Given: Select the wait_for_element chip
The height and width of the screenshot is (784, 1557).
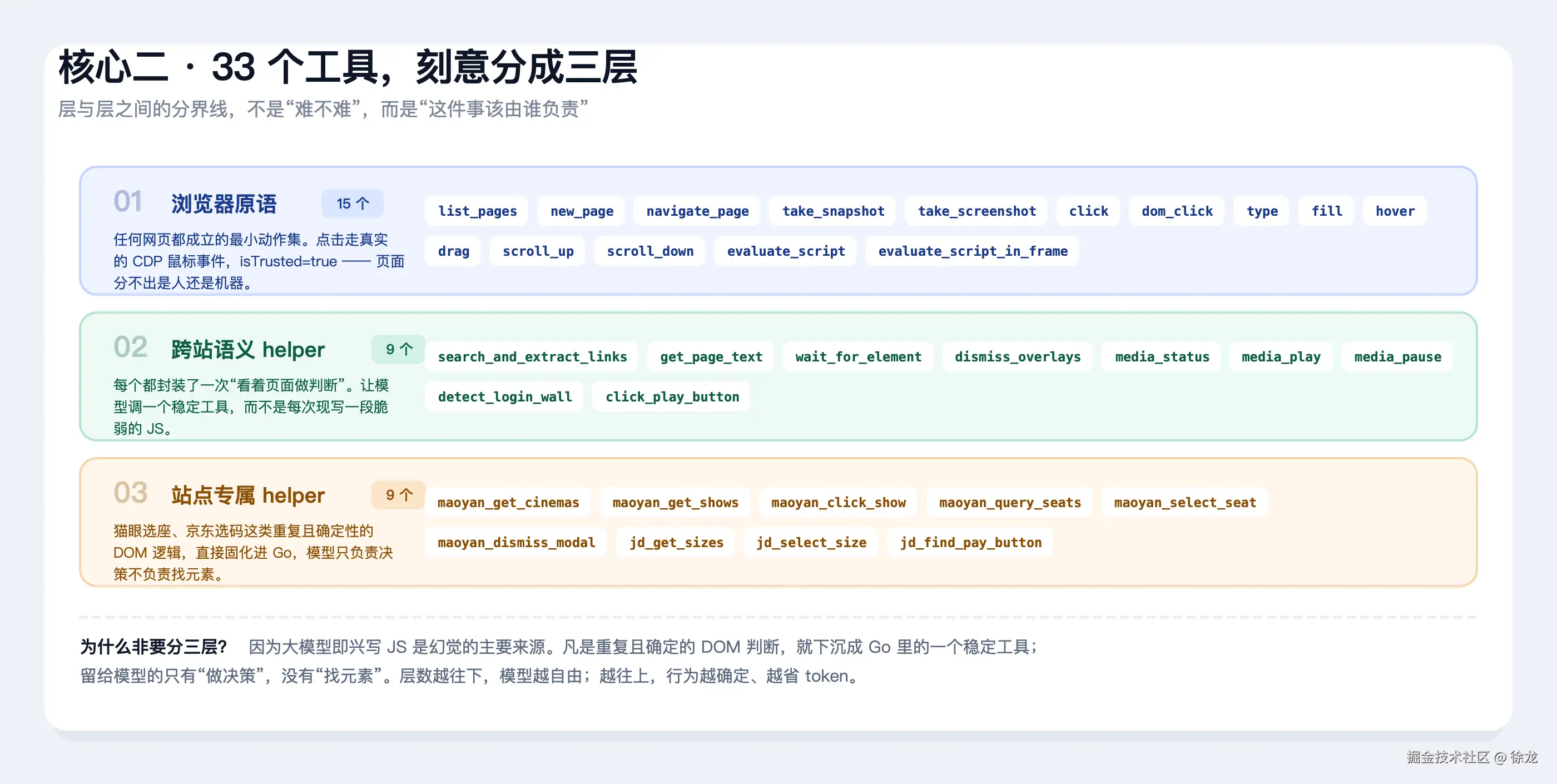Looking at the screenshot, I should coord(858,356).
